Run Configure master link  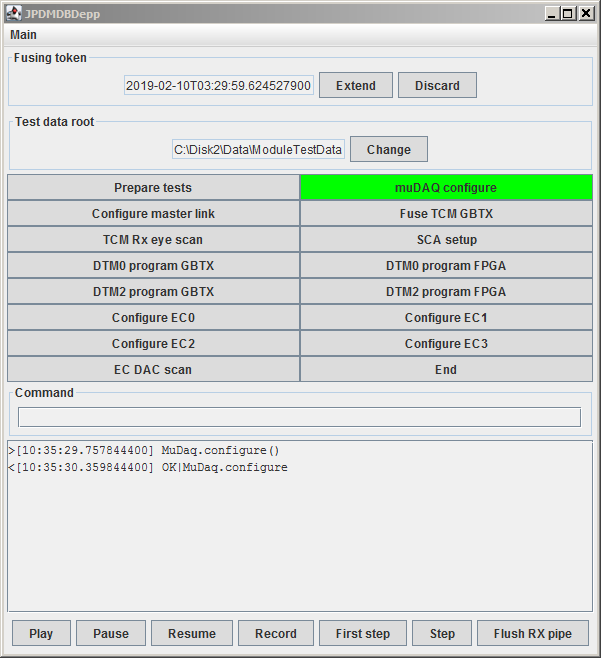coord(153,213)
